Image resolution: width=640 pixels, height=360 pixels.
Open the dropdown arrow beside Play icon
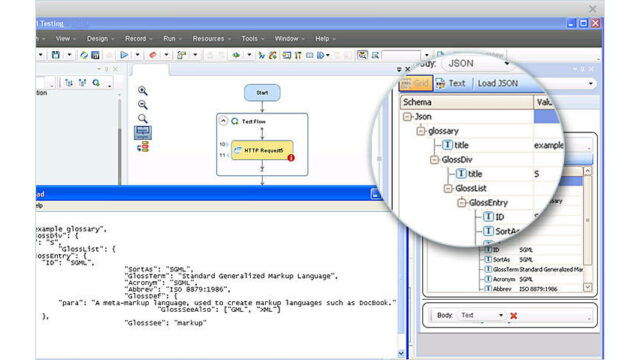click(138, 55)
